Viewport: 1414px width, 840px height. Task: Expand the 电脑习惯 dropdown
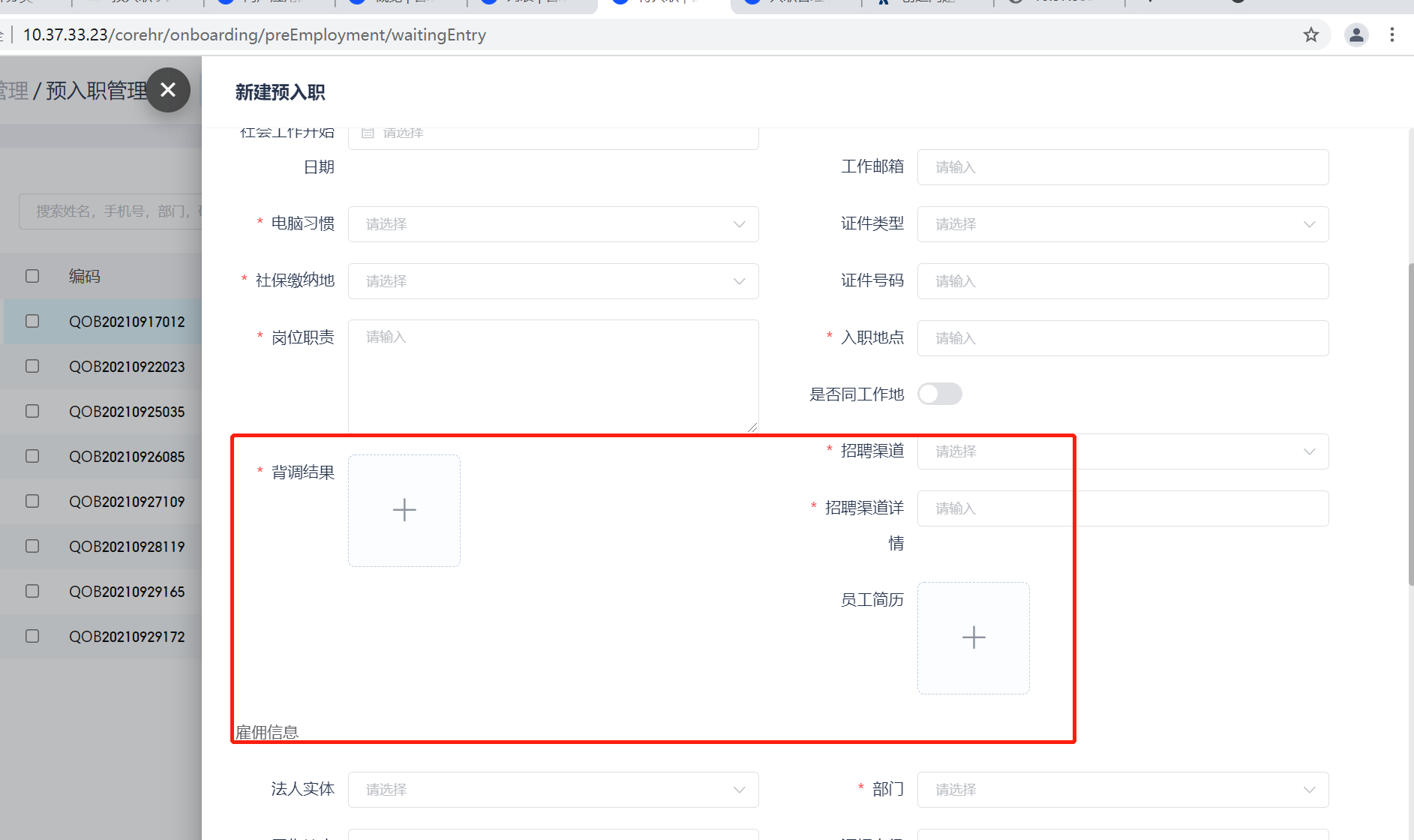pyautogui.click(x=553, y=224)
